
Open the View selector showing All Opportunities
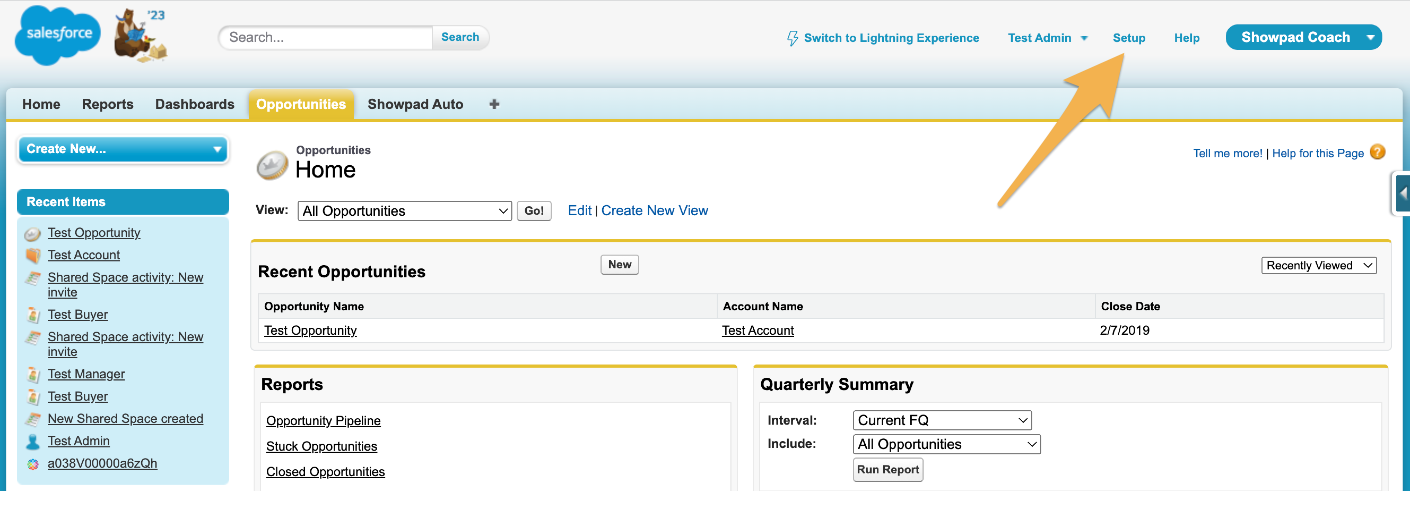click(x=405, y=211)
